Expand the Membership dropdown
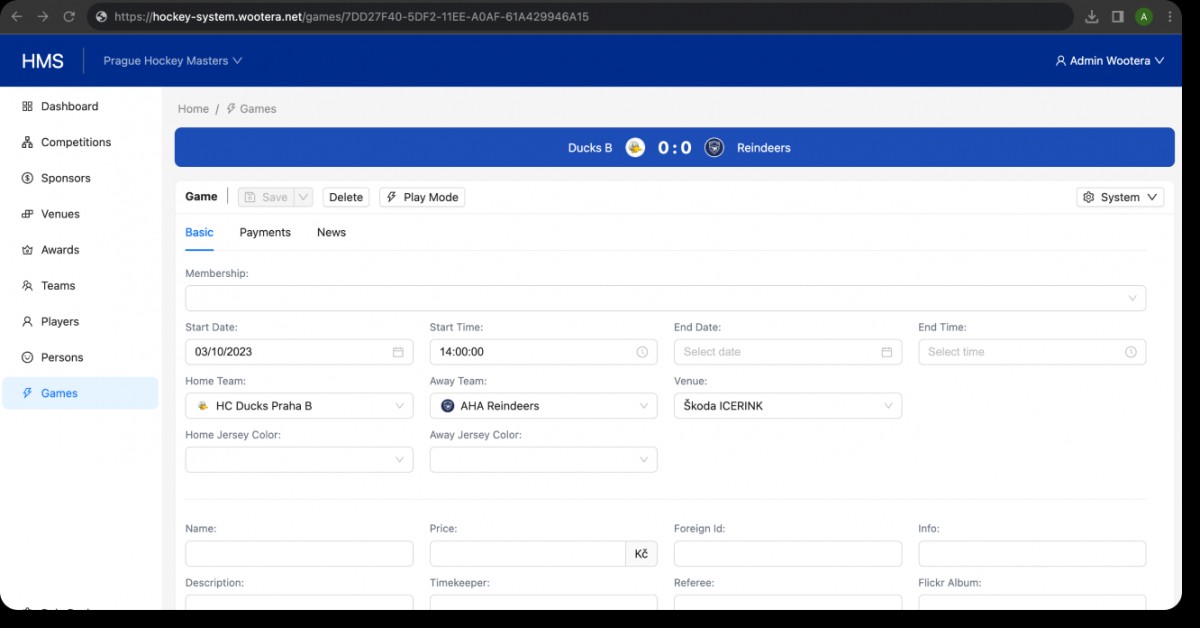Screen dimensions: 1200x628 pos(665,298)
